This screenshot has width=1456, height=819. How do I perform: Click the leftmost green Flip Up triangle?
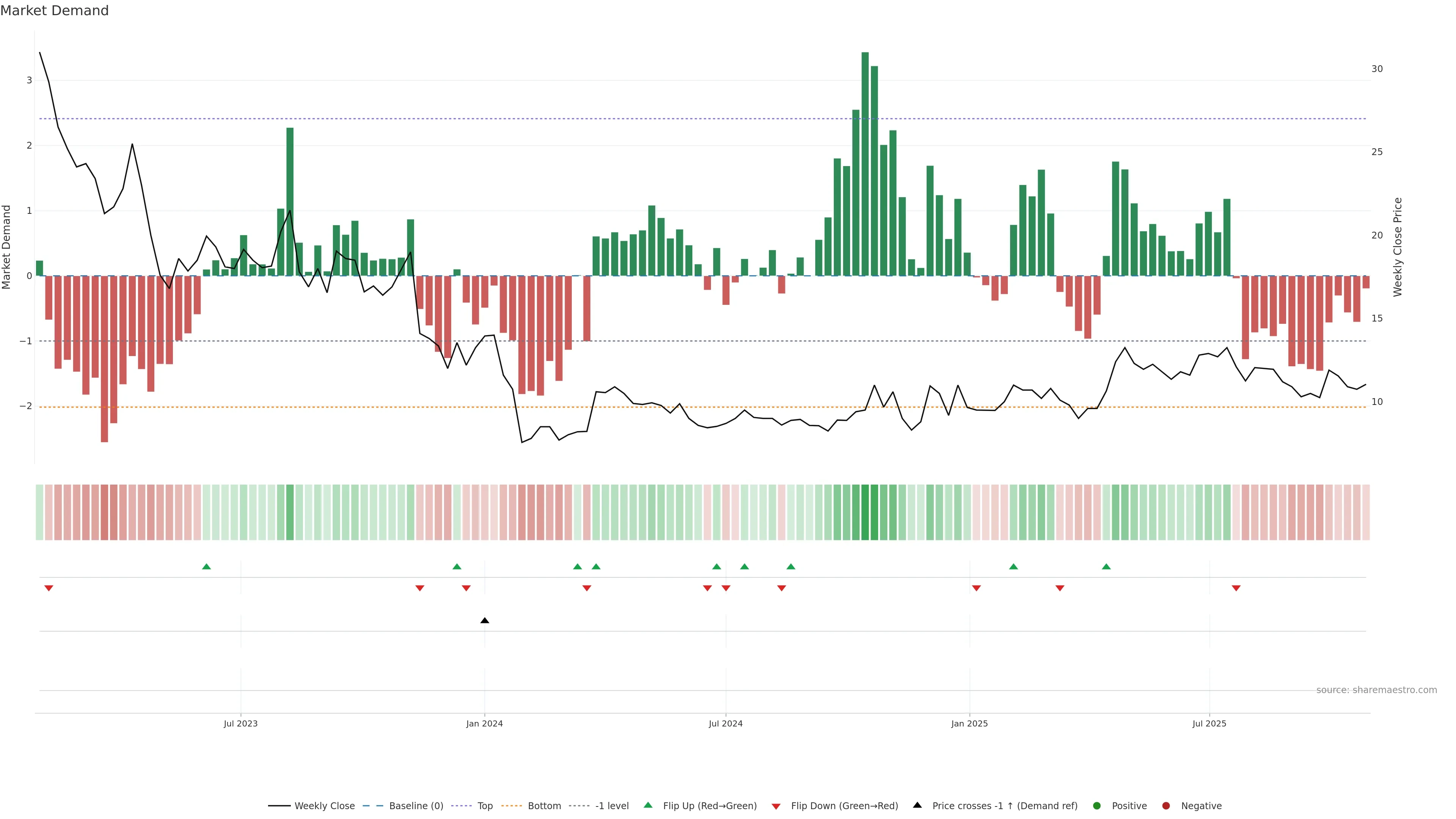click(206, 566)
